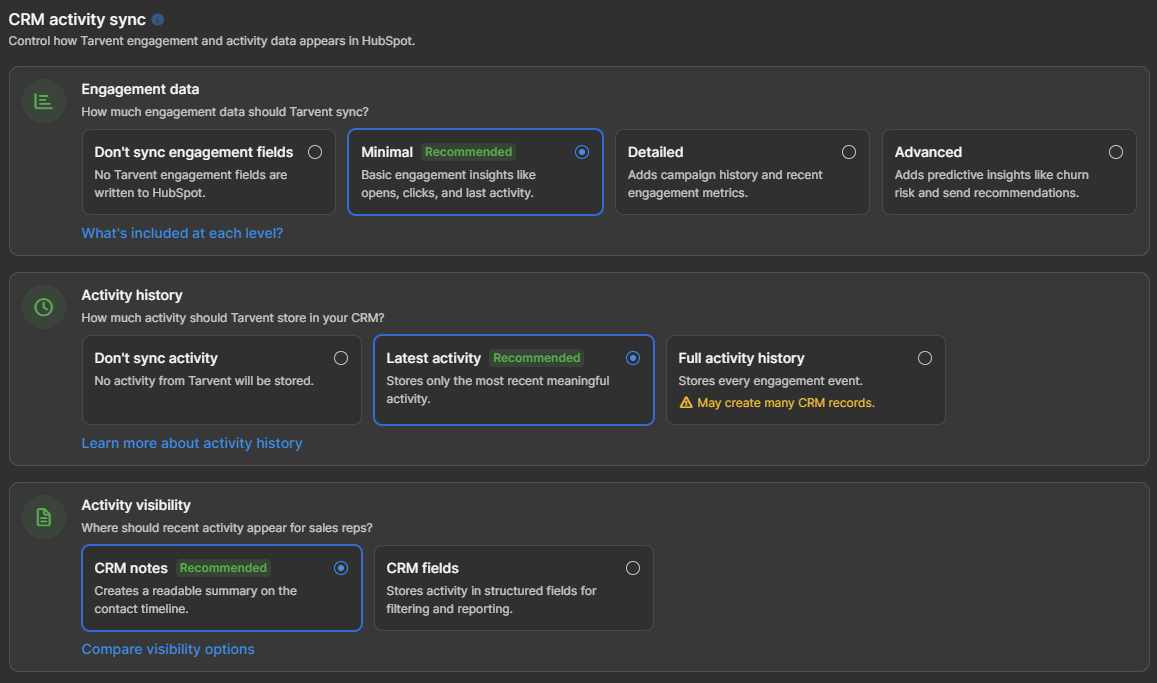Click the CRM activity sync heading
The height and width of the screenshot is (683, 1157).
tap(77, 20)
